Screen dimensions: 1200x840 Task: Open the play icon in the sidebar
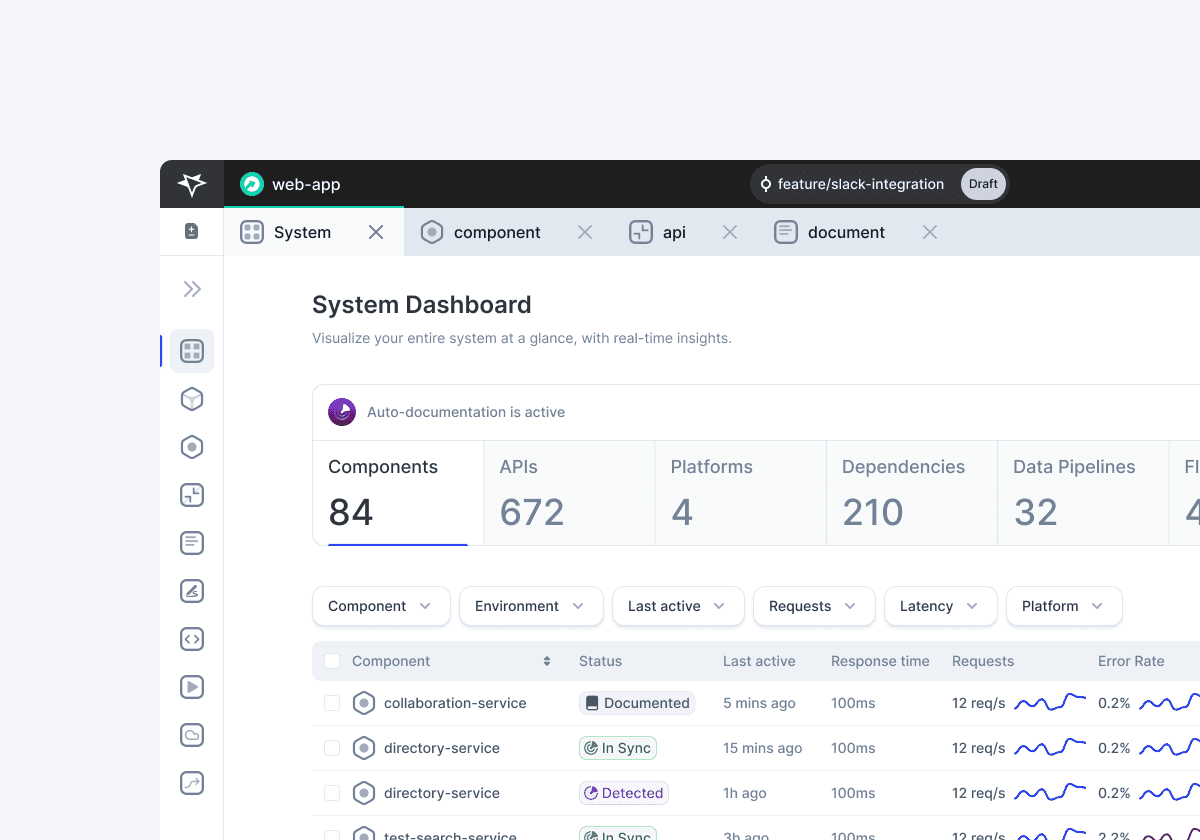click(192, 687)
